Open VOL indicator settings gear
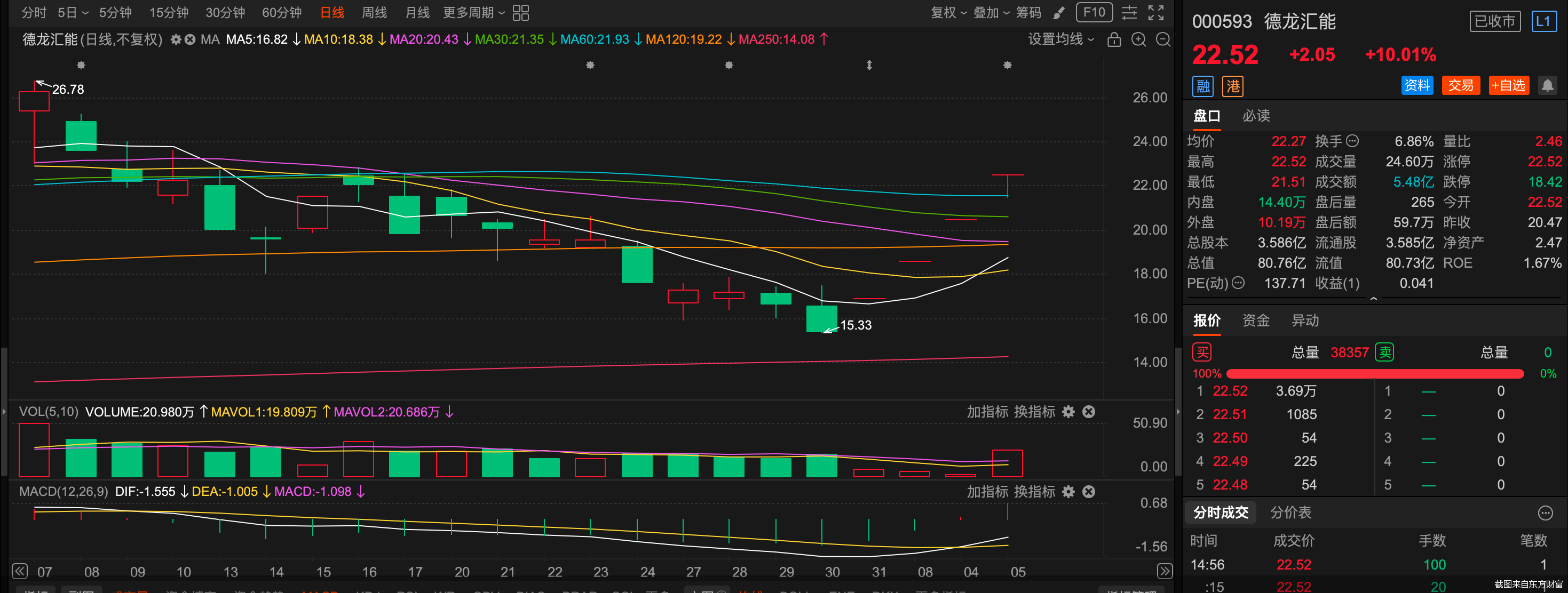The width and height of the screenshot is (1568, 593). (x=1068, y=412)
